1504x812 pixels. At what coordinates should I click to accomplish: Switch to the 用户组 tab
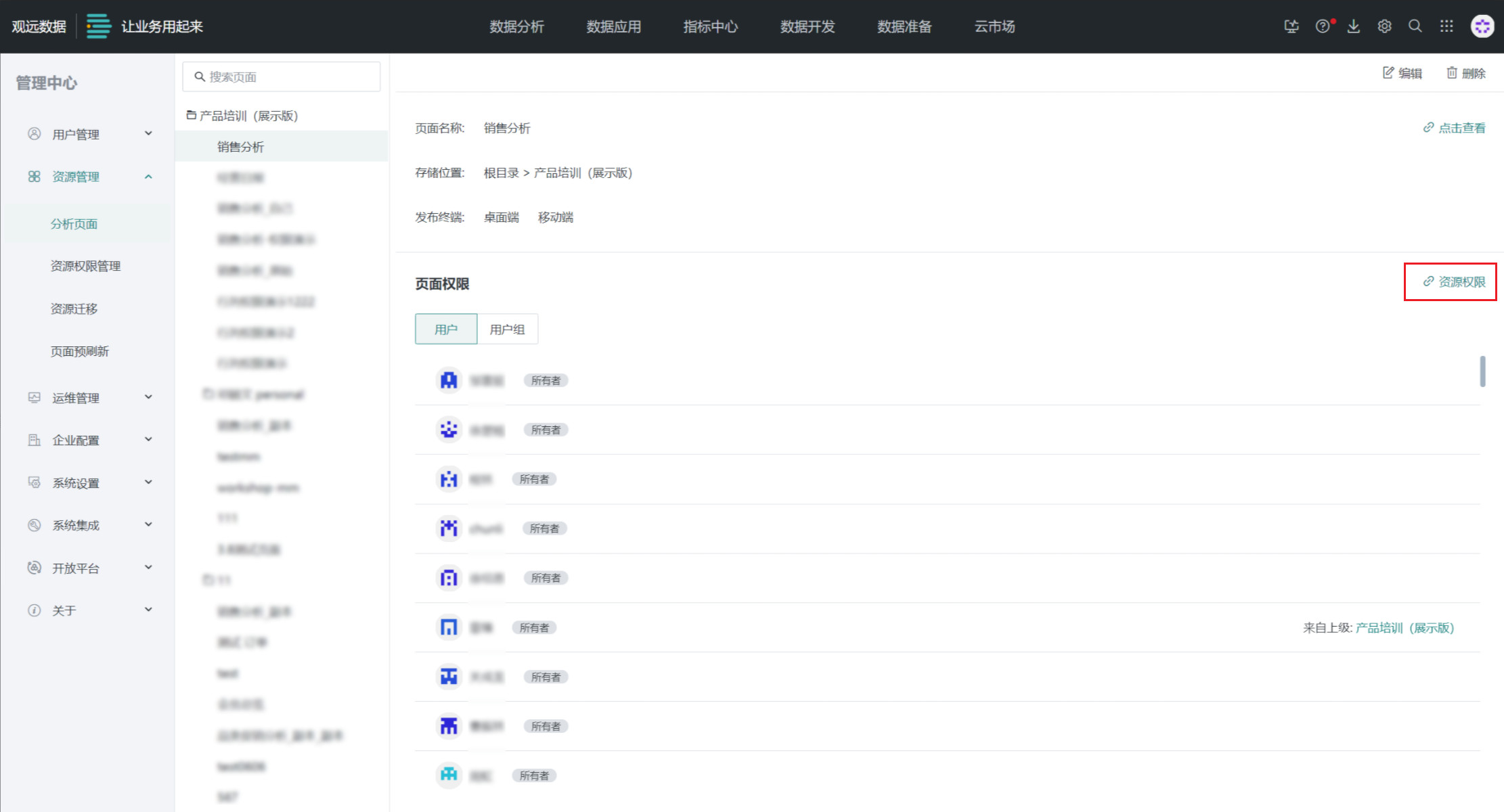[507, 330]
